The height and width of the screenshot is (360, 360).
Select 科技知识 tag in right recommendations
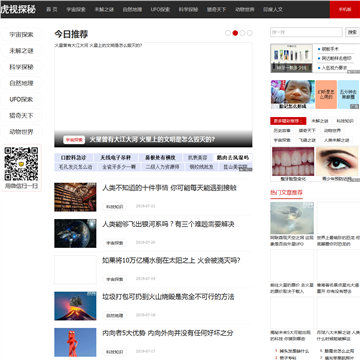point(345,121)
